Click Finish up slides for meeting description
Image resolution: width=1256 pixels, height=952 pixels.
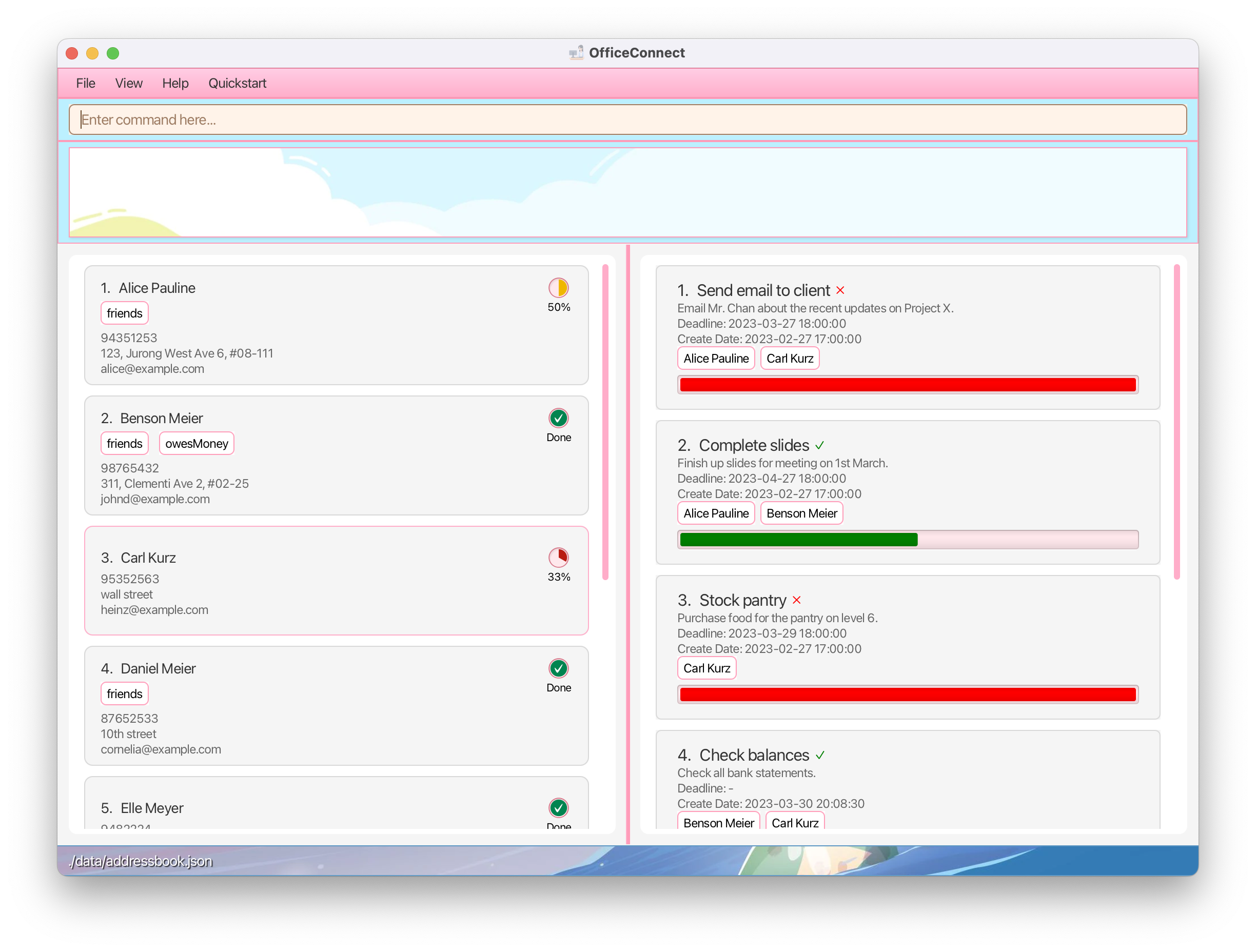pyautogui.click(x=782, y=464)
